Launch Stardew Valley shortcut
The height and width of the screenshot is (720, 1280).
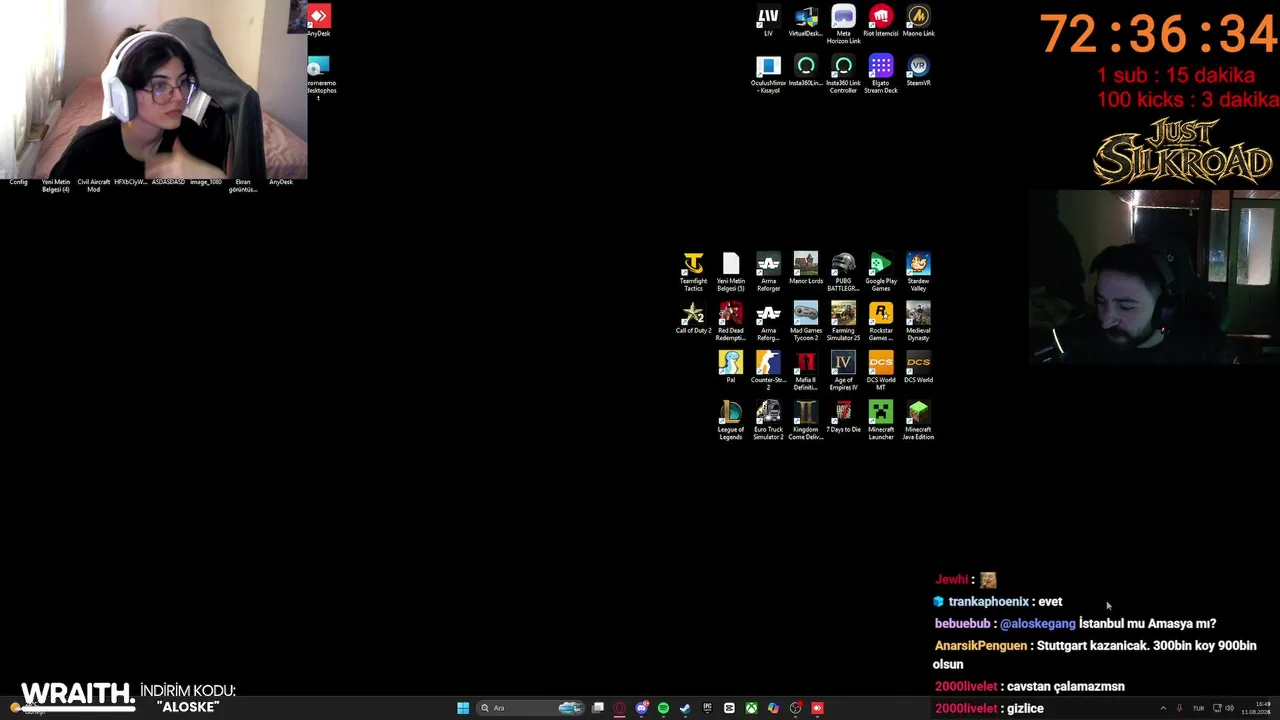[x=918, y=272]
